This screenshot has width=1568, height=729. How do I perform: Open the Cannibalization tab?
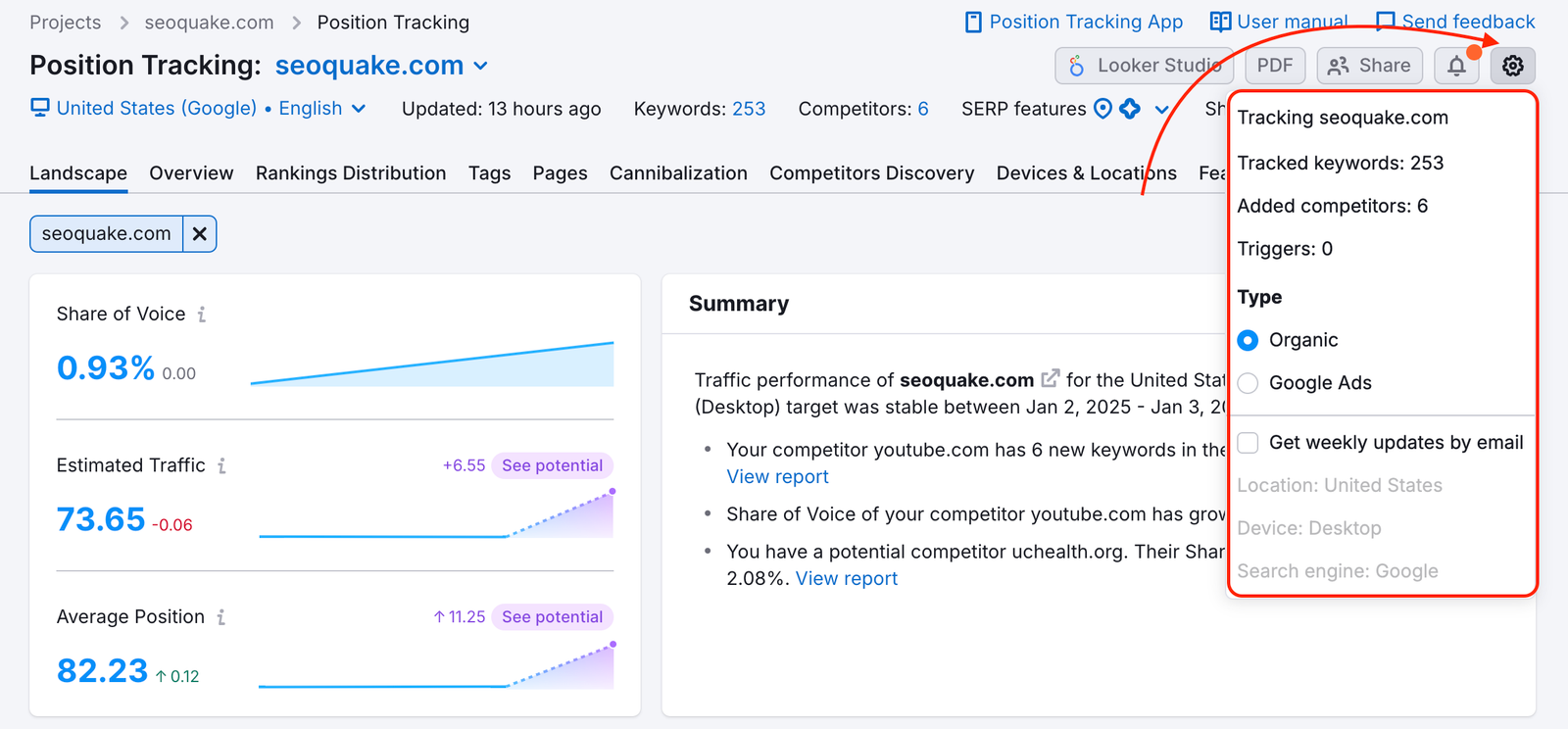678,173
